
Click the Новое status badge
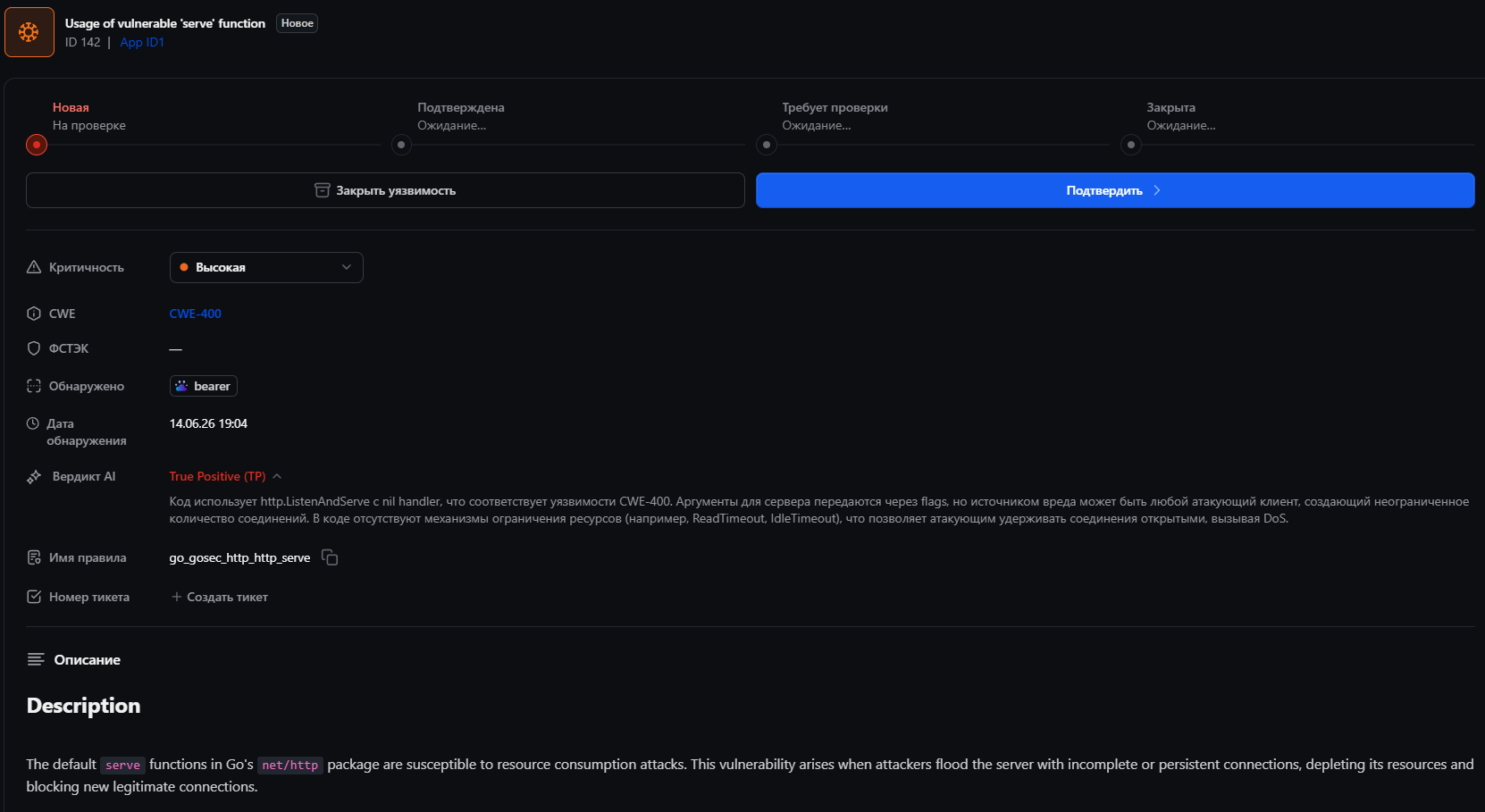[x=298, y=23]
